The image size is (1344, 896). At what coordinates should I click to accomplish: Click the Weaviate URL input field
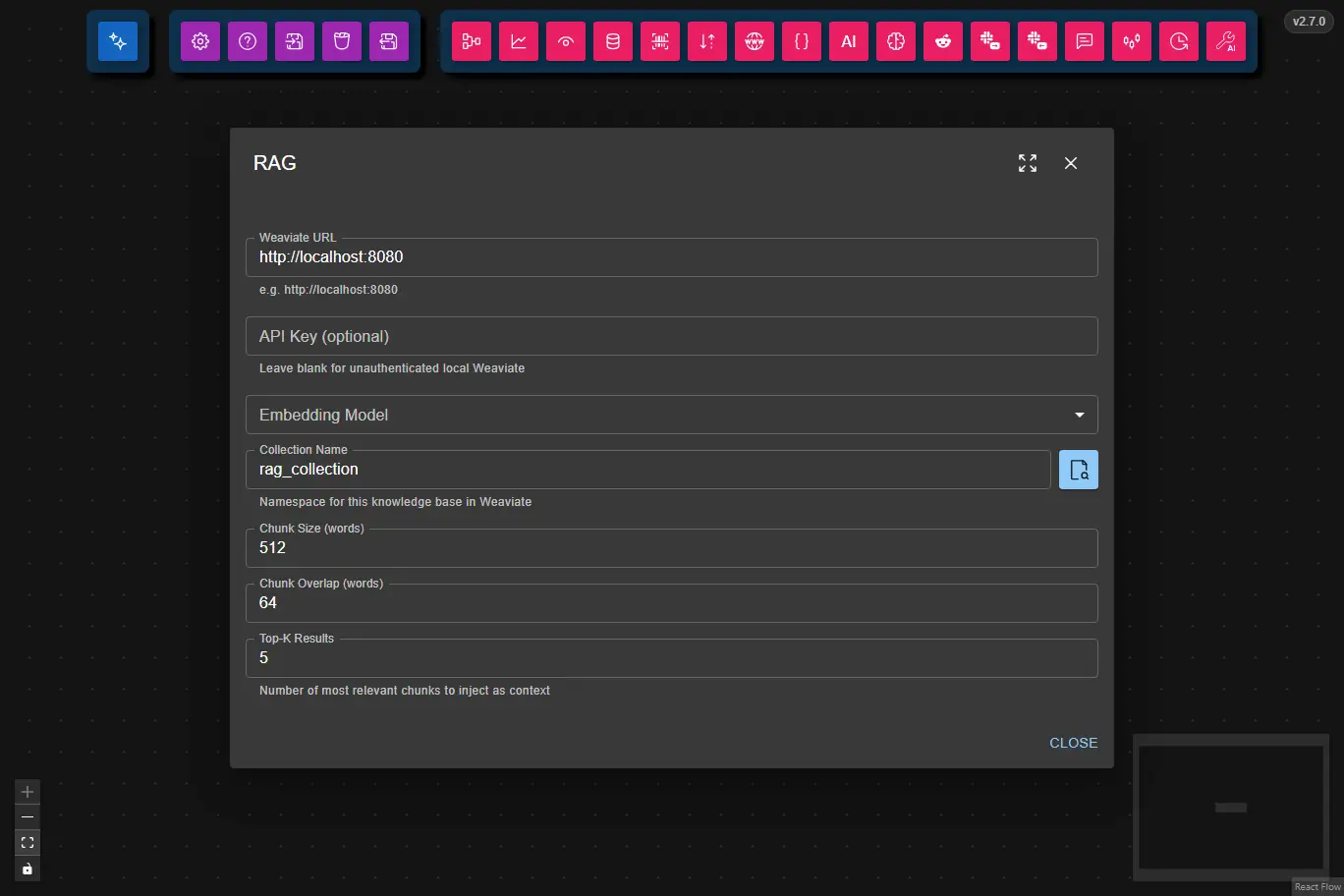click(672, 257)
